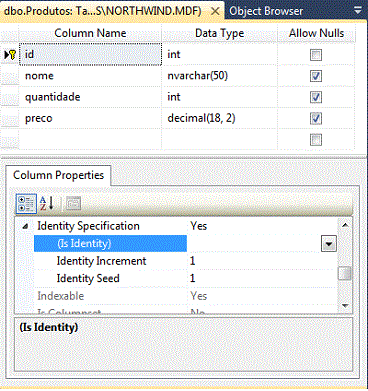
Task: Click the Property Pages icon
Action: [73, 204]
